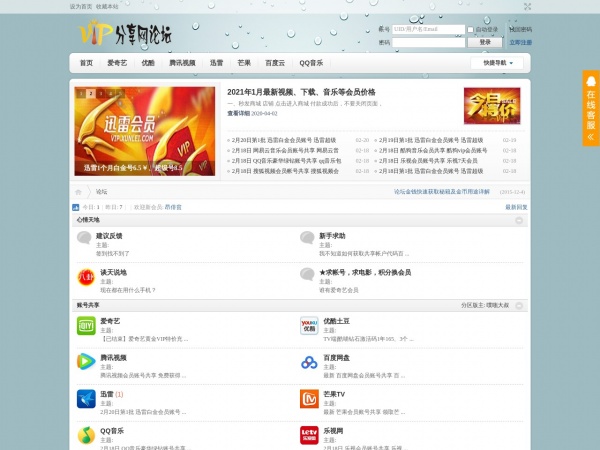
Task: Click the 新手求助 speech bubble icon
Action: click(307, 238)
